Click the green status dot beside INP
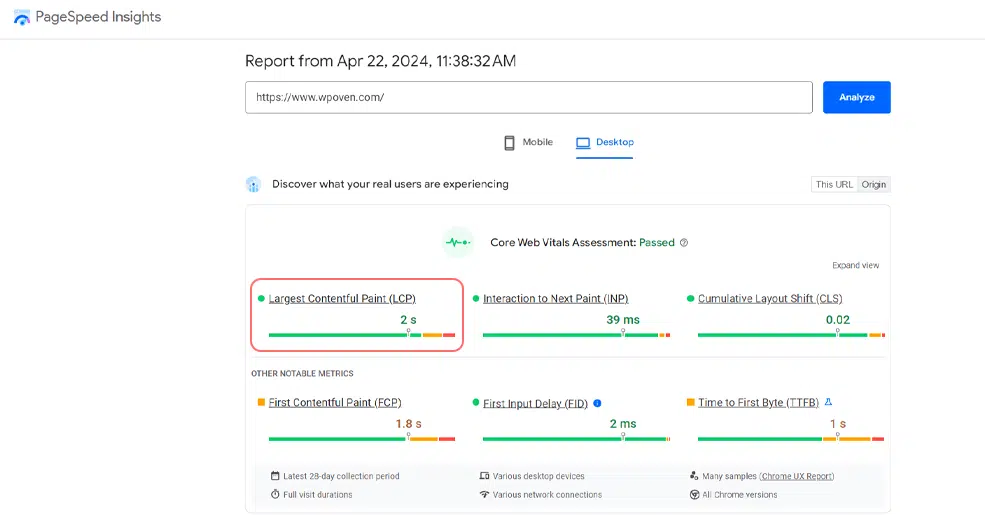985x515 pixels. click(x=476, y=299)
